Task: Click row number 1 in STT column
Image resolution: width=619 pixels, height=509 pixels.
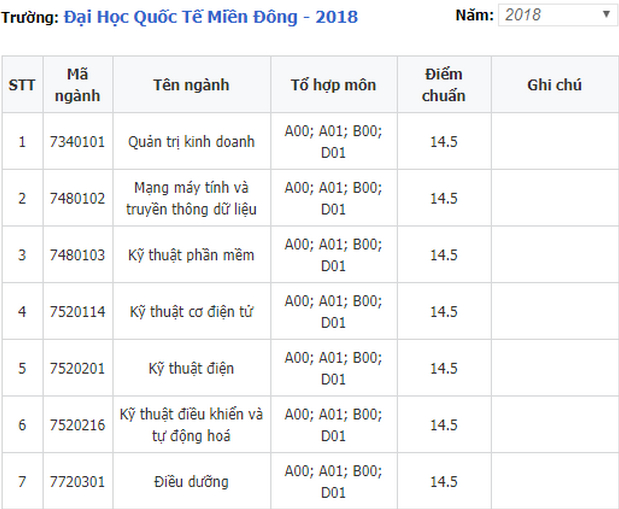Action: pos(22,142)
